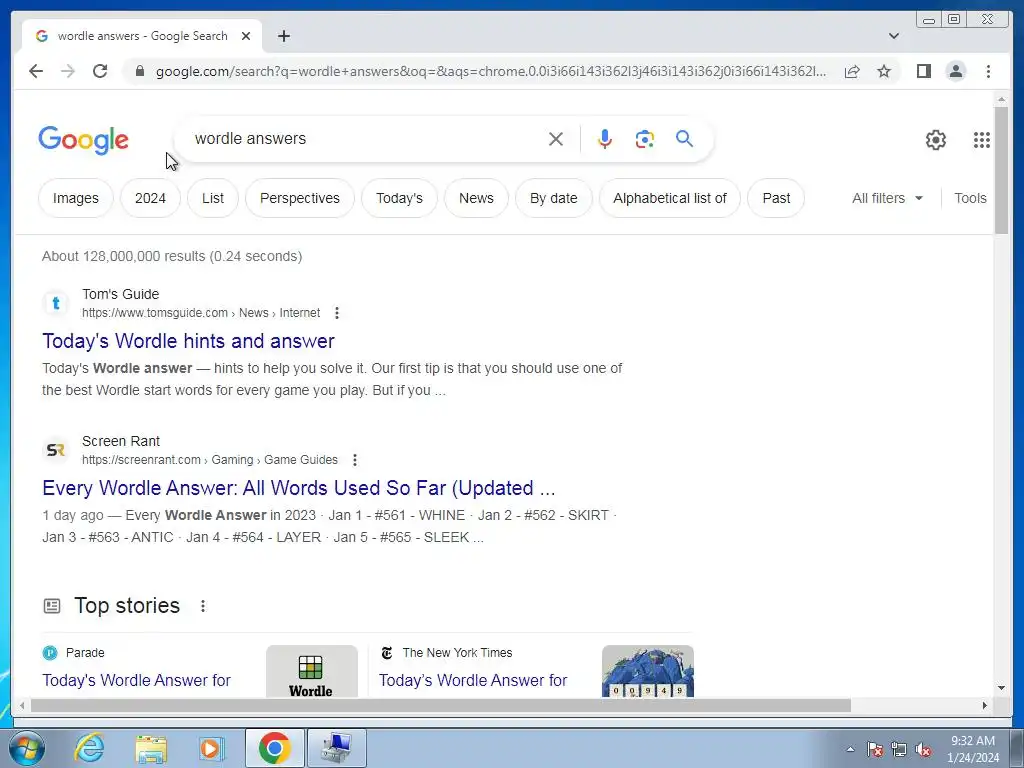1024x768 pixels.
Task: Show hidden system tray icons
Action: pyautogui.click(x=850, y=750)
